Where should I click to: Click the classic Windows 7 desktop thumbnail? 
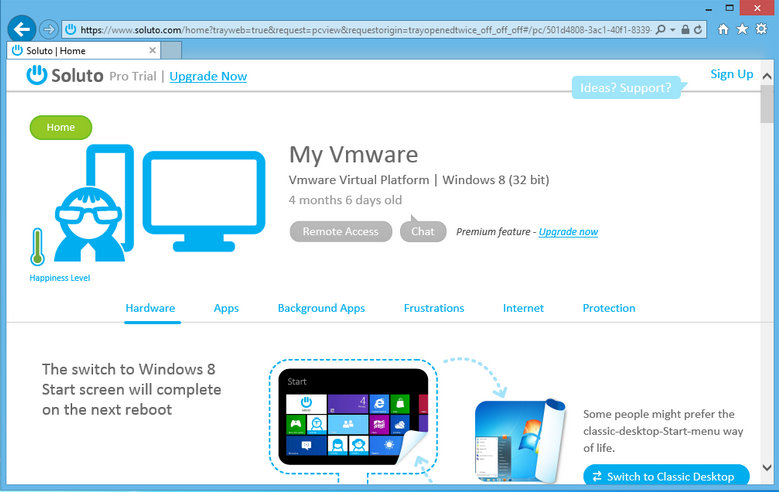[x=520, y=441]
